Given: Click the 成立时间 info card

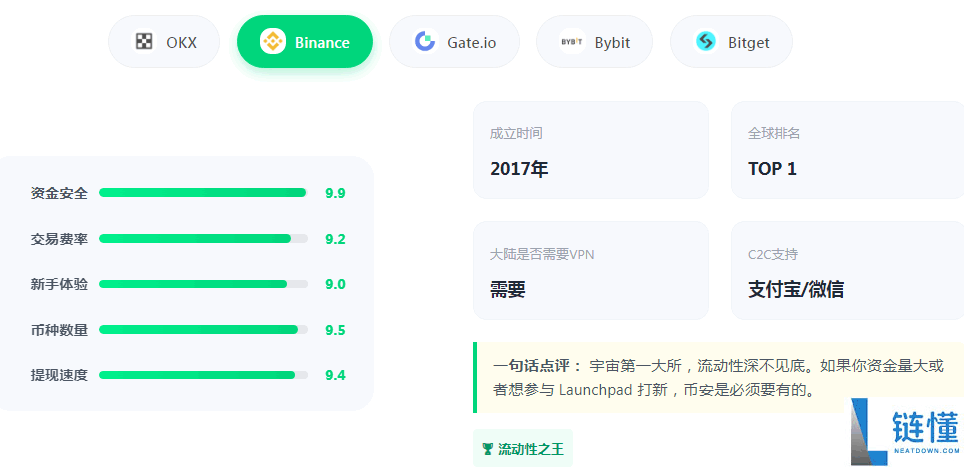Looking at the screenshot, I should point(591,151).
